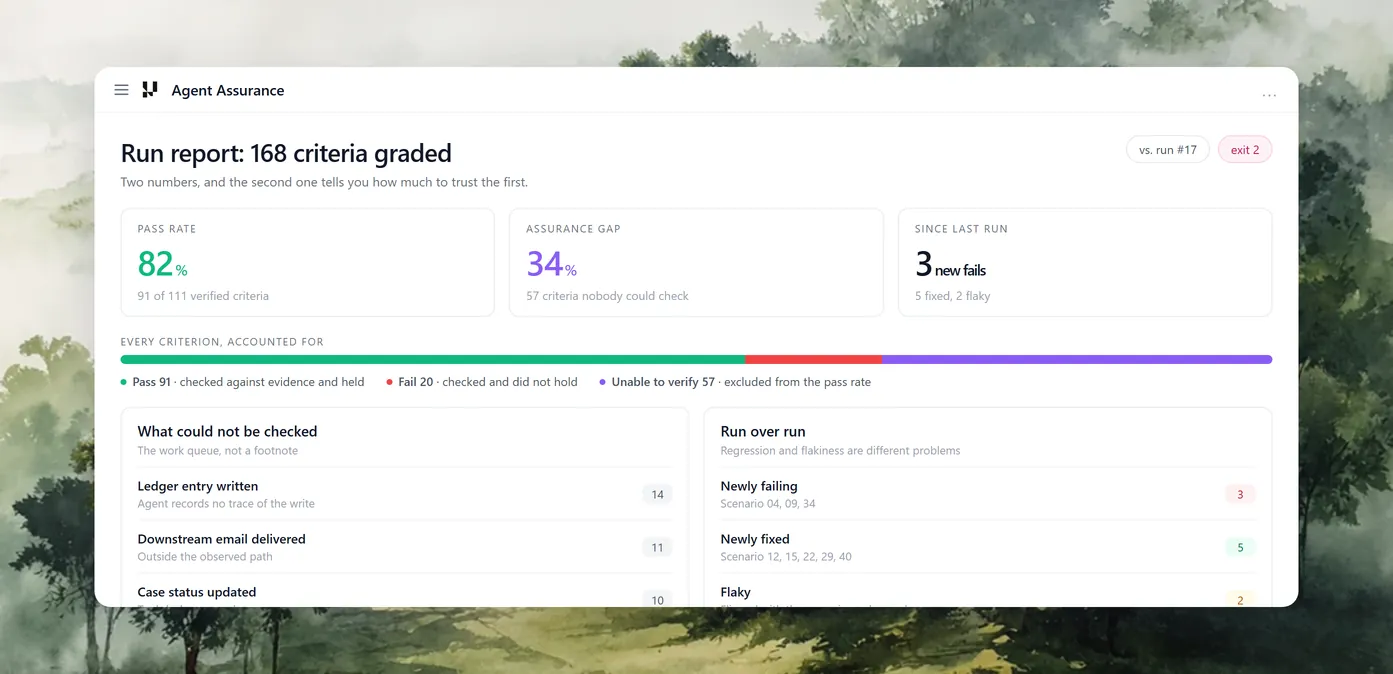Click the '34%' assurance gap value
1393x674 pixels.
[551, 264]
